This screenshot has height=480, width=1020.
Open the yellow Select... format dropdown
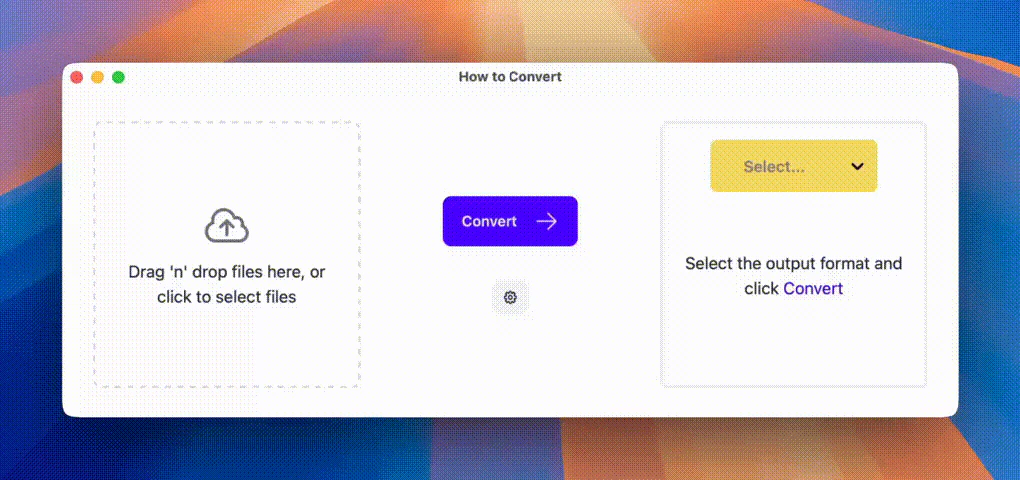pyautogui.click(x=793, y=166)
